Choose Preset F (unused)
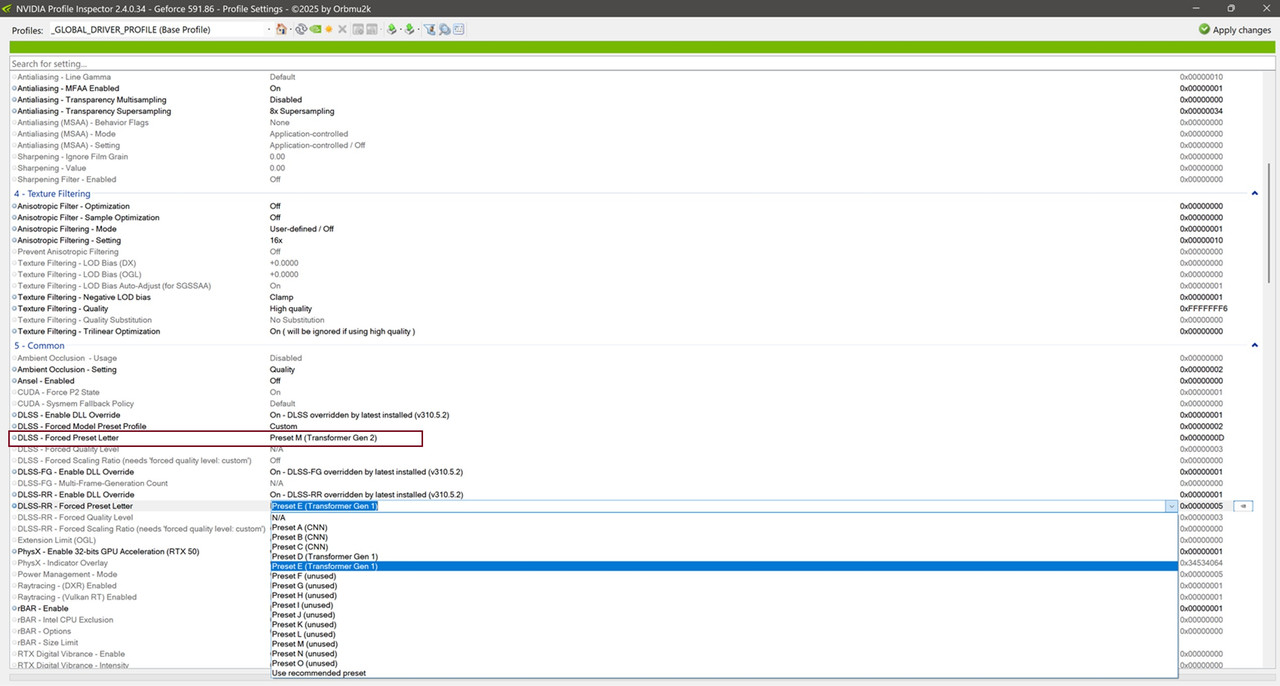The width and height of the screenshot is (1280, 686). point(724,576)
